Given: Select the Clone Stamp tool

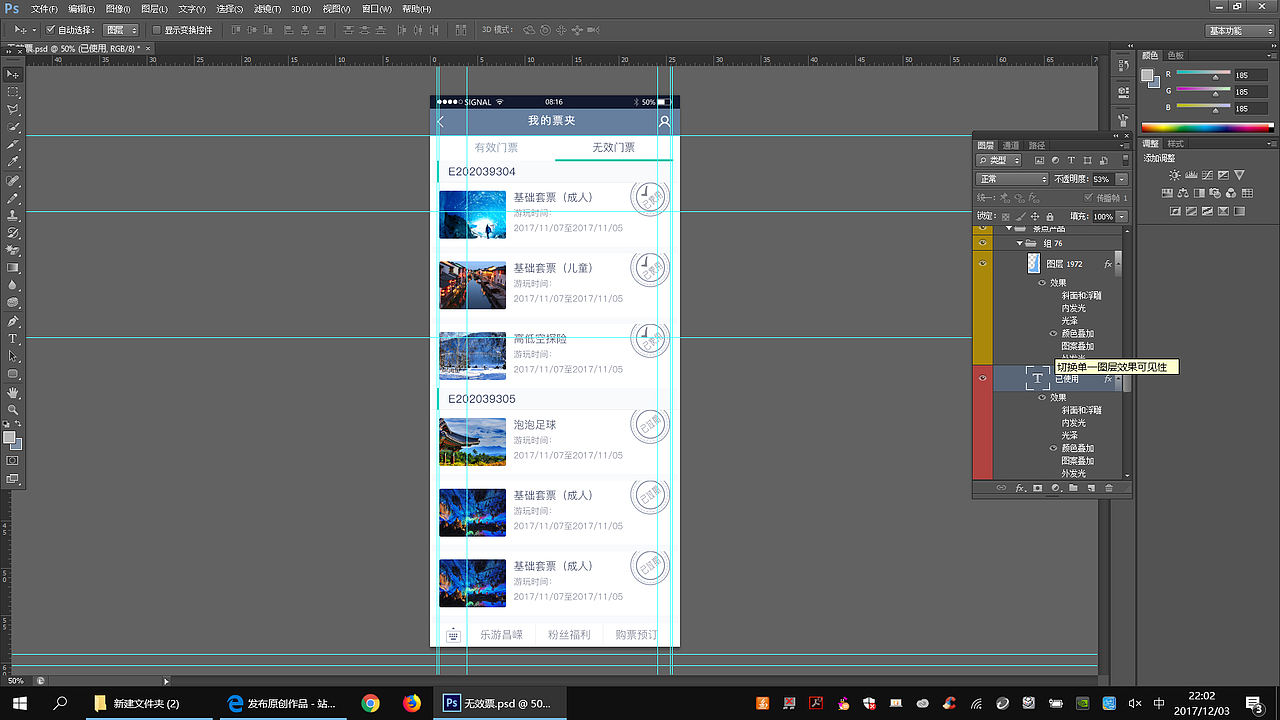Looking at the screenshot, I should pos(13,215).
